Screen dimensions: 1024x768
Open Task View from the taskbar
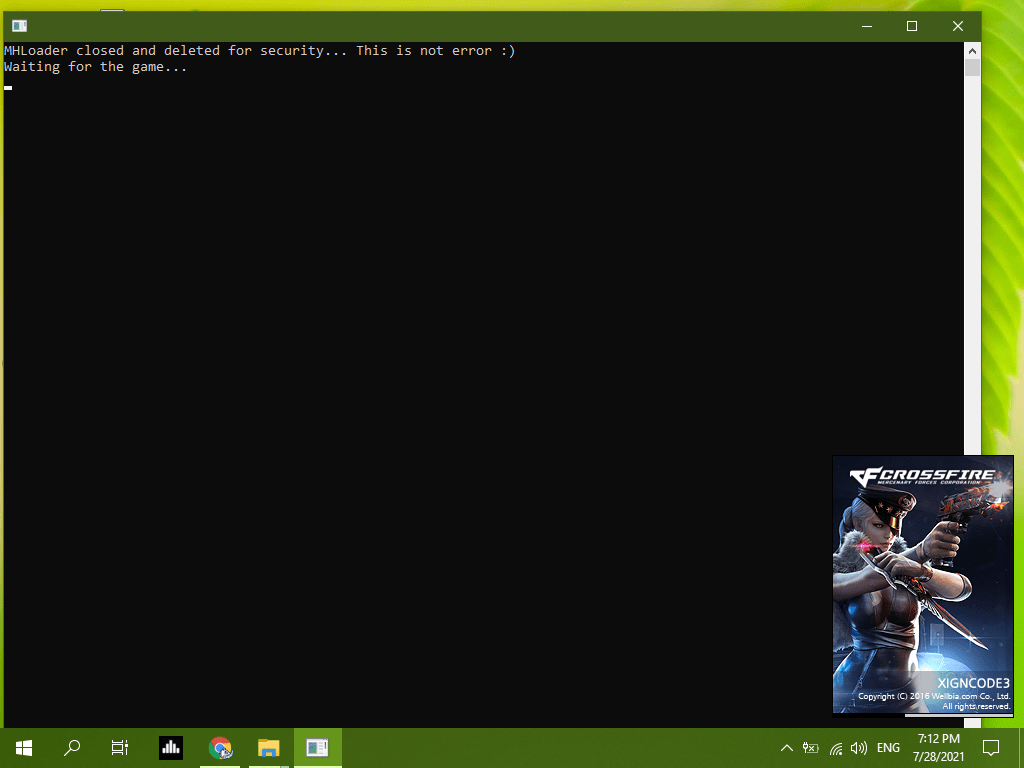click(120, 748)
